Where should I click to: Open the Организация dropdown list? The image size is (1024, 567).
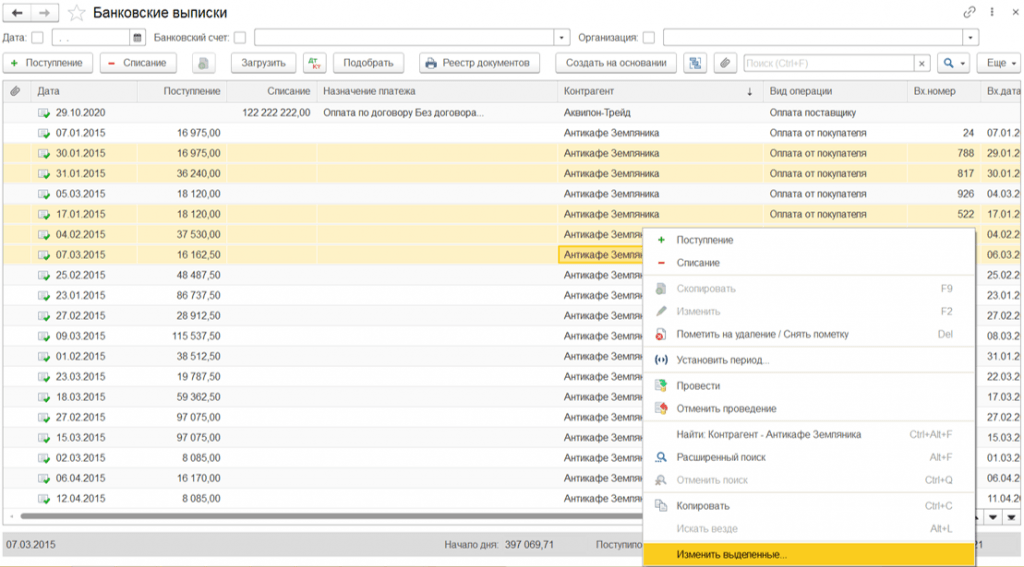point(970,38)
